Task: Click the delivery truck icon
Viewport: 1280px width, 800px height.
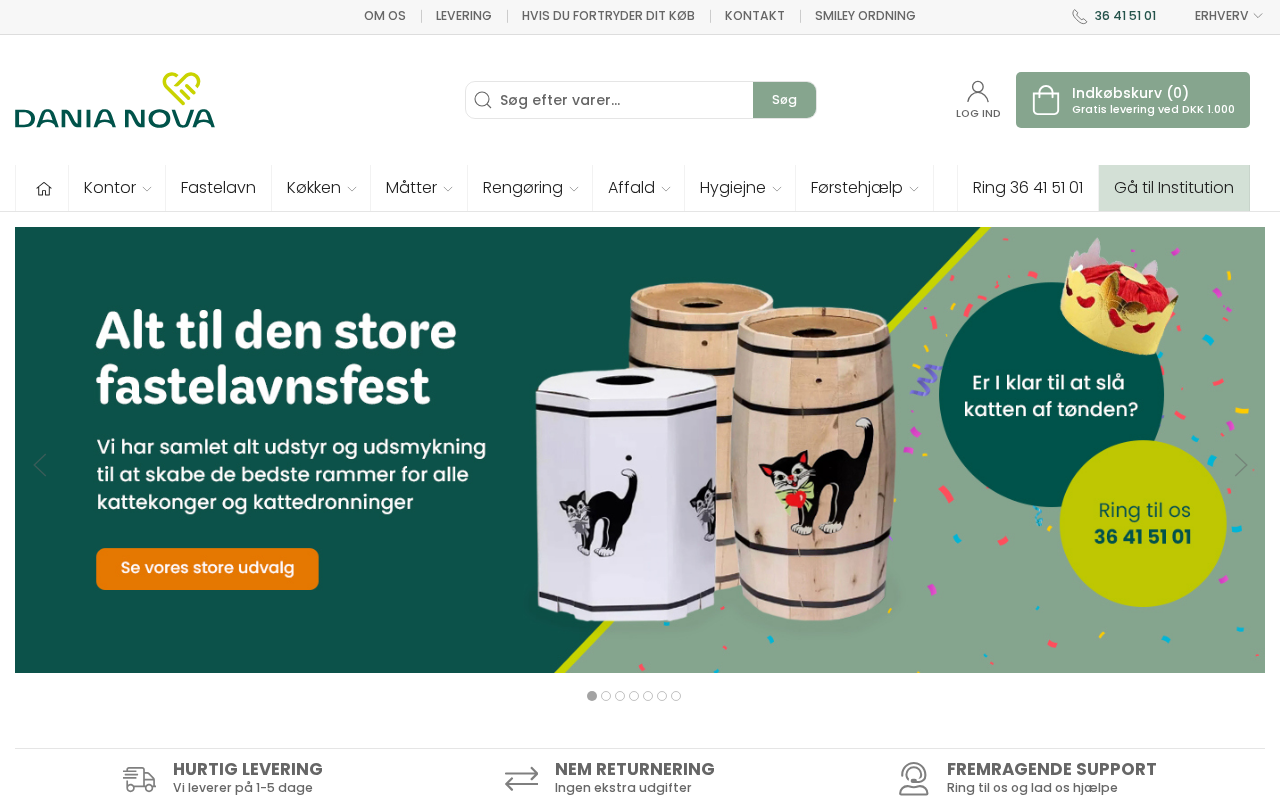Action: [139, 779]
